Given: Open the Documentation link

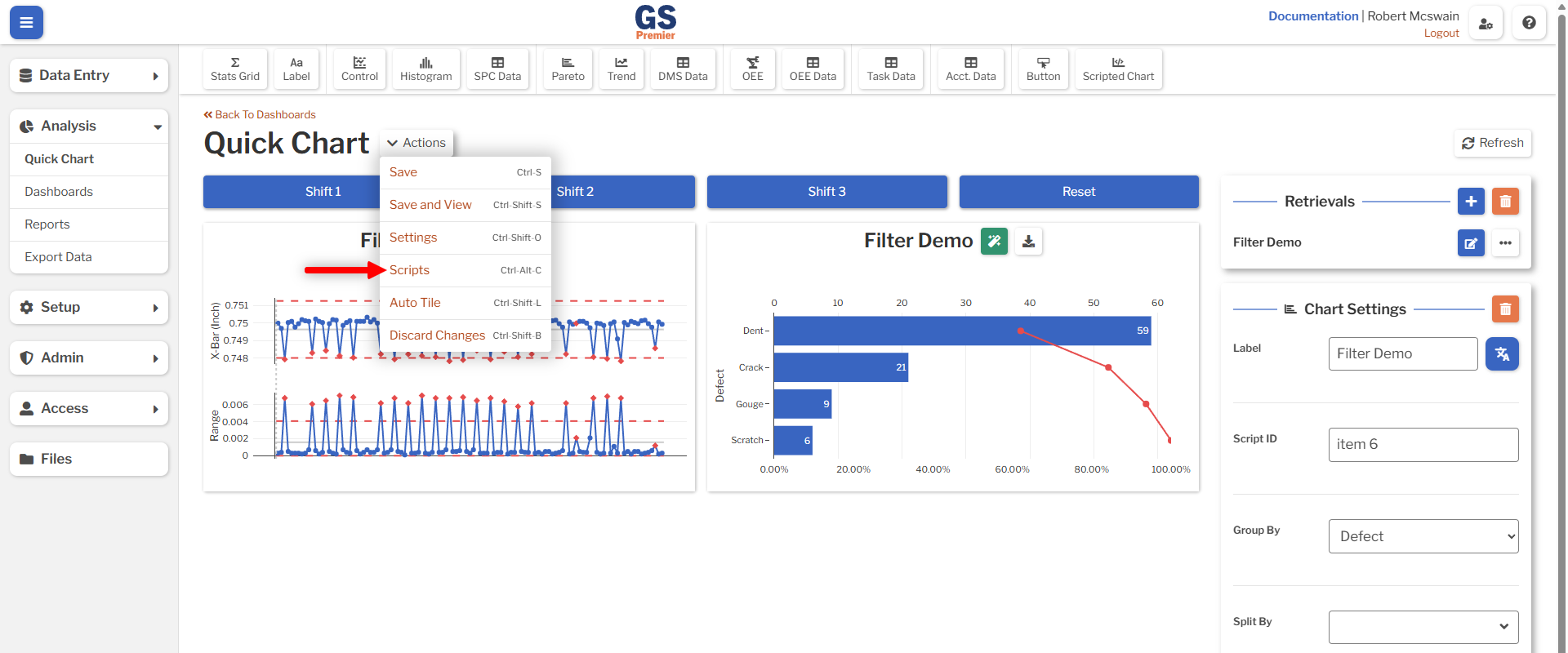Looking at the screenshot, I should (1313, 16).
